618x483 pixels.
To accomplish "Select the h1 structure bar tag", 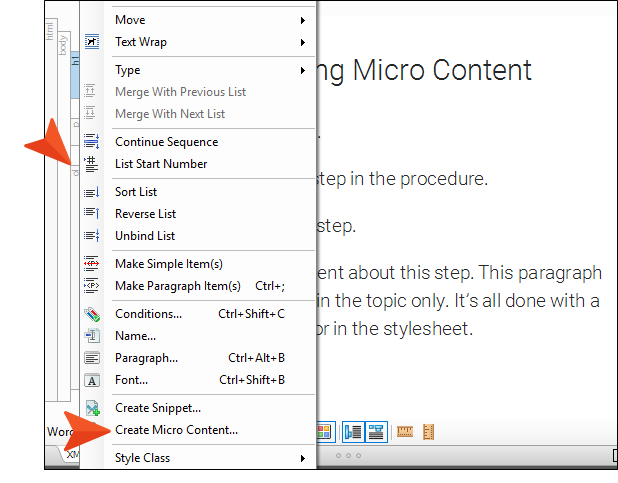I will (75, 75).
